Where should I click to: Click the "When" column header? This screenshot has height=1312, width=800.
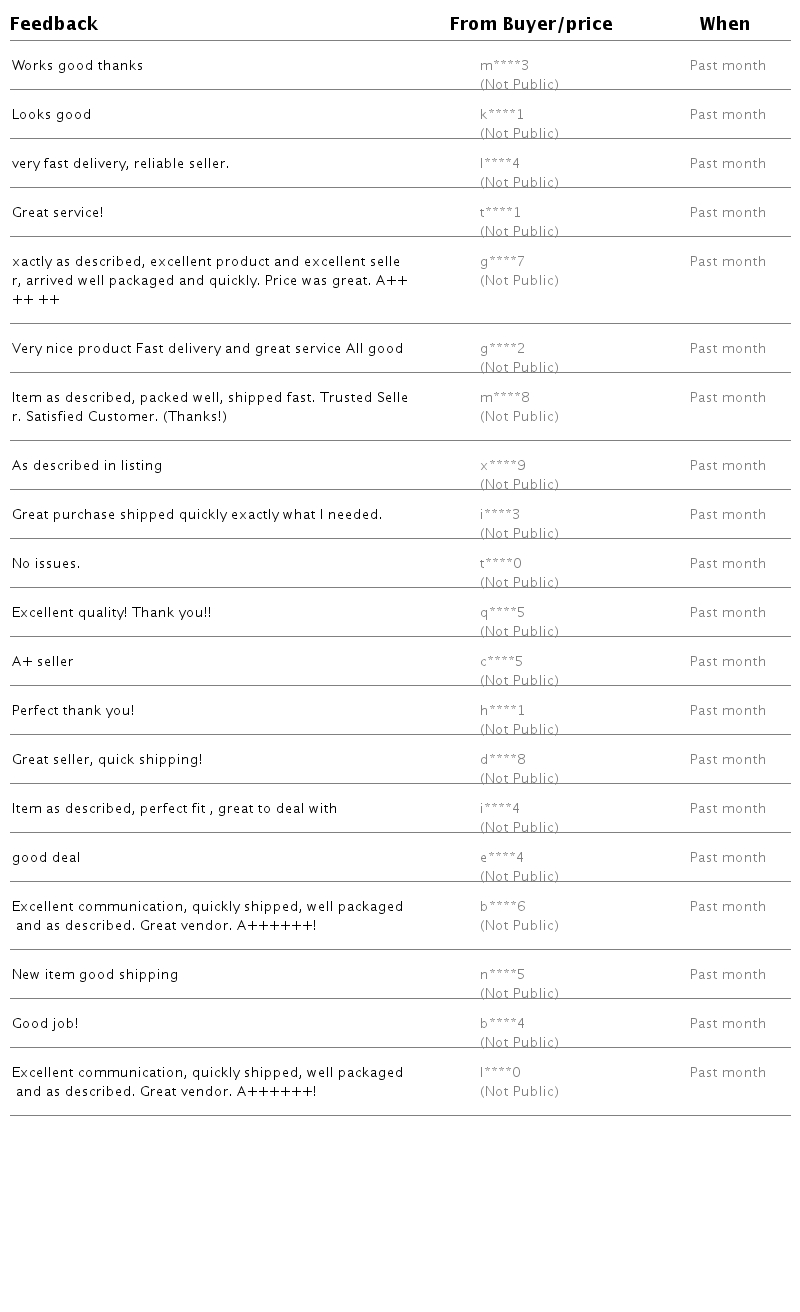point(724,24)
